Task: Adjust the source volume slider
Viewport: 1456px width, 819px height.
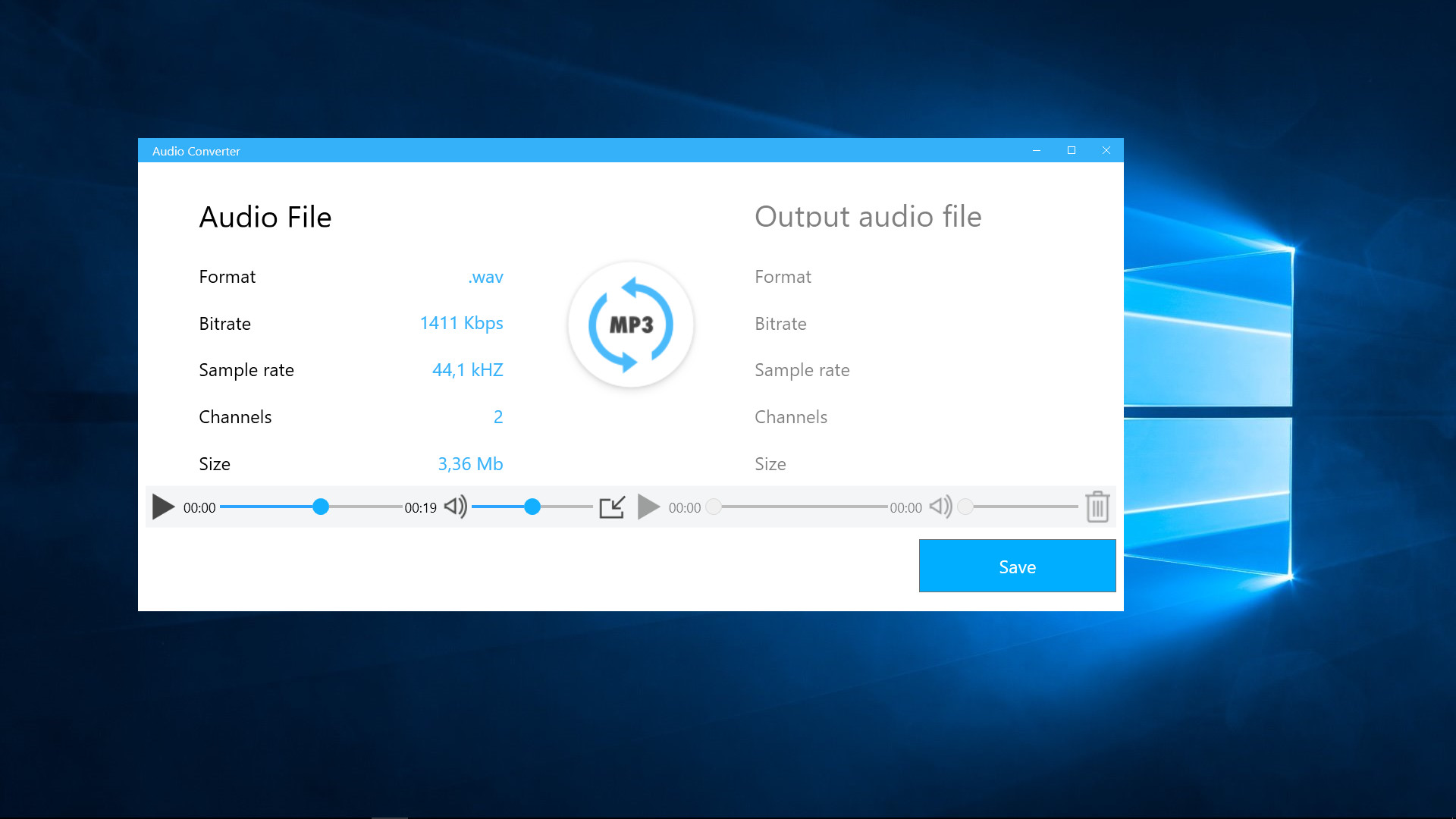Action: click(x=533, y=507)
